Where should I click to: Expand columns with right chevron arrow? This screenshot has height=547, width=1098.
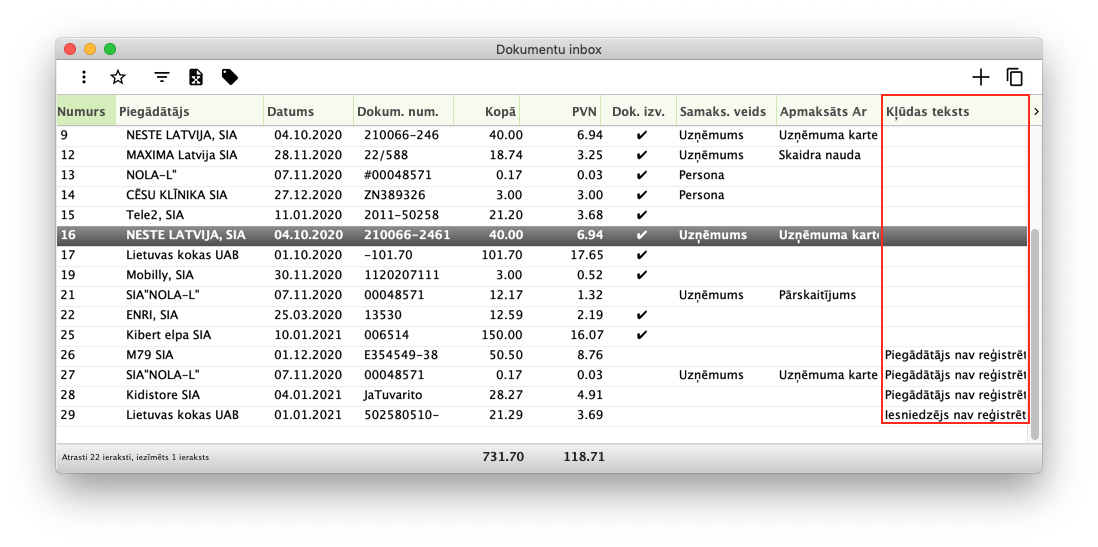[x=1036, y=111]
